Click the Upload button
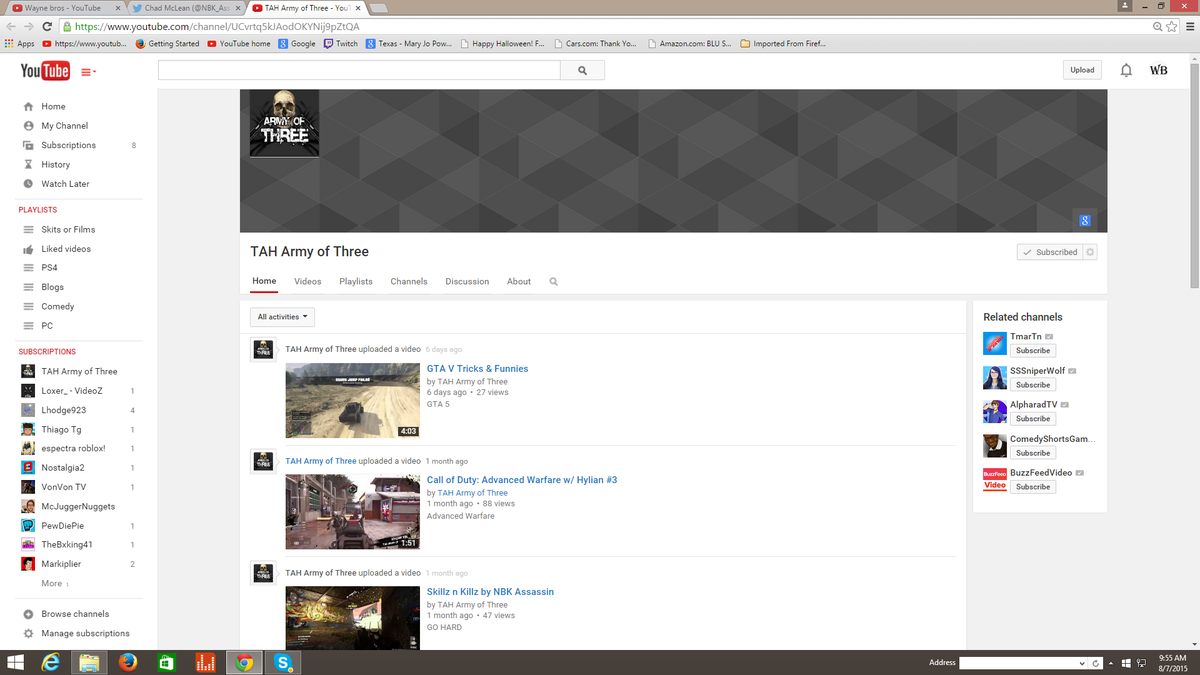This screenshot has height=675, width=1200. [1082, 70]
